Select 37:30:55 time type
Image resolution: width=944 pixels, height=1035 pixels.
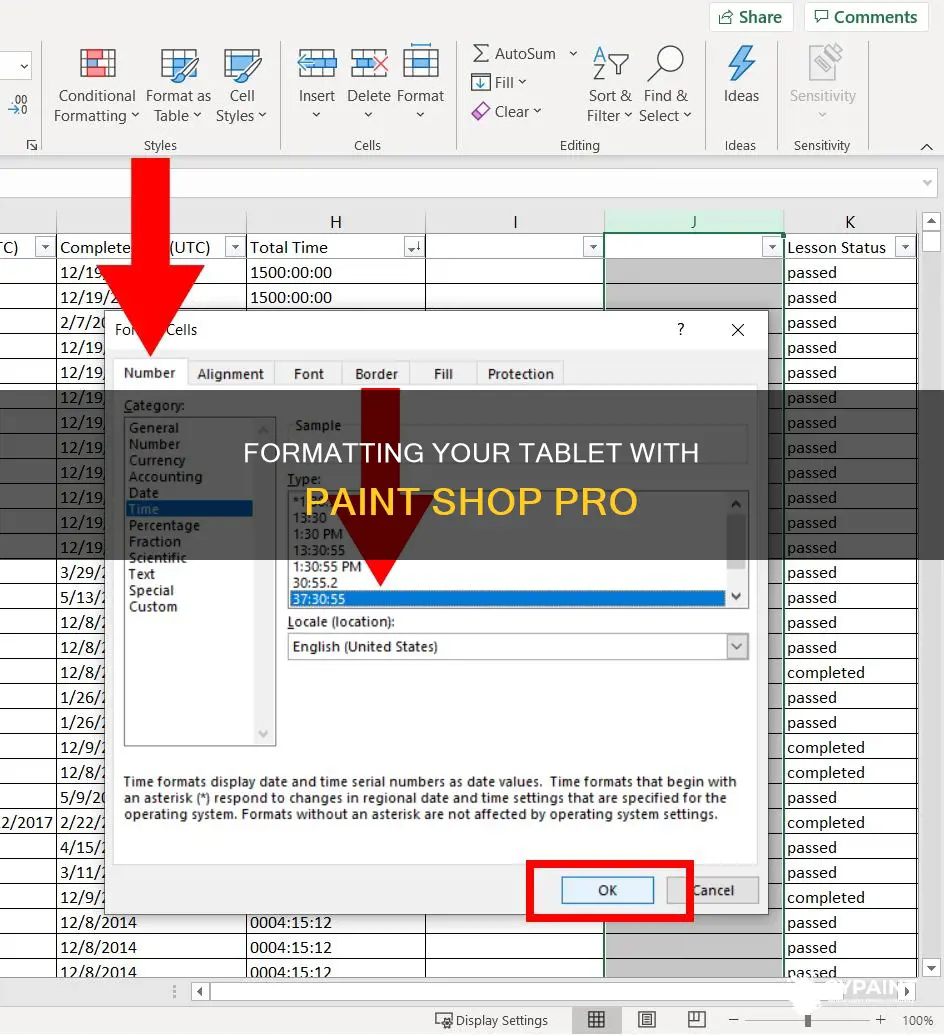point(507,599)
